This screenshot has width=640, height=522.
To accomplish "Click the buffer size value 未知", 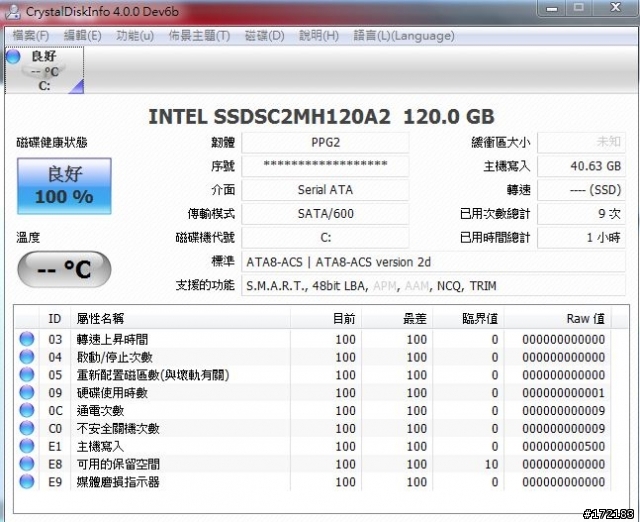I will pyautogui.click(x=581, y=142).
